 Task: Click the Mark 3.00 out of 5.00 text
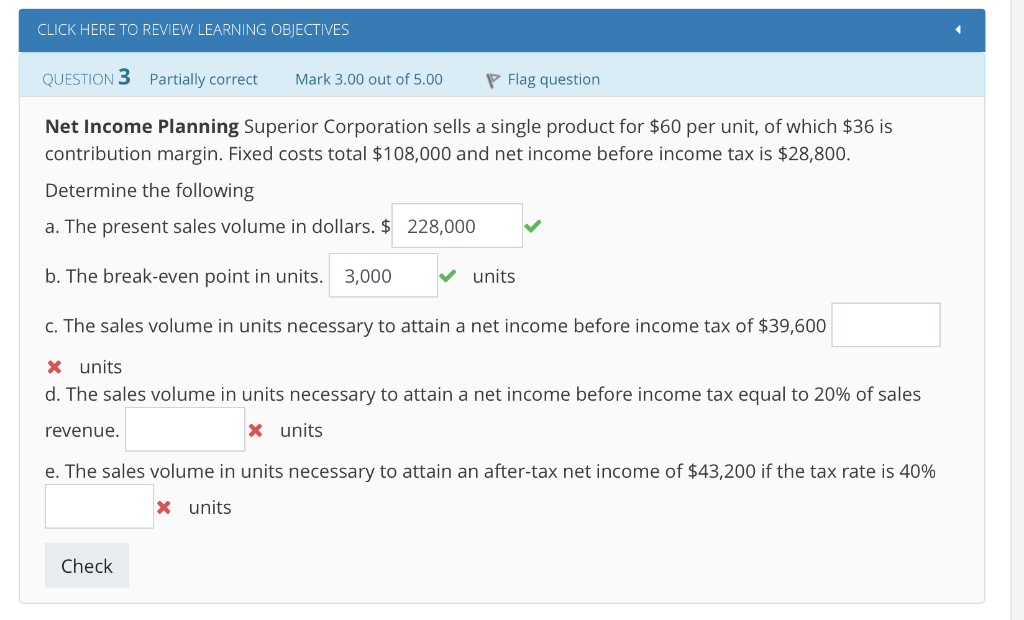368,79
